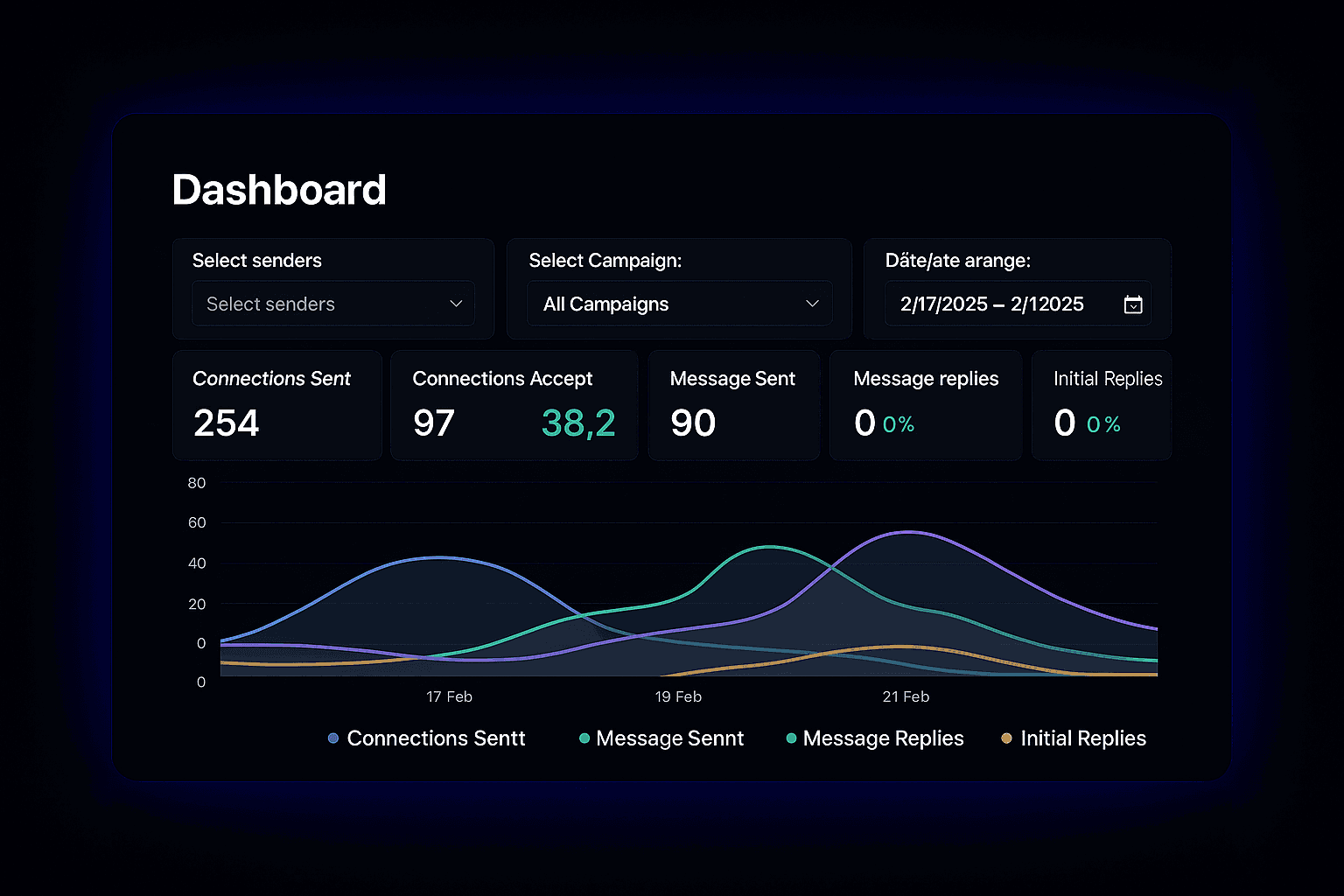Select the Message Sent value 90

click(693, 423)
